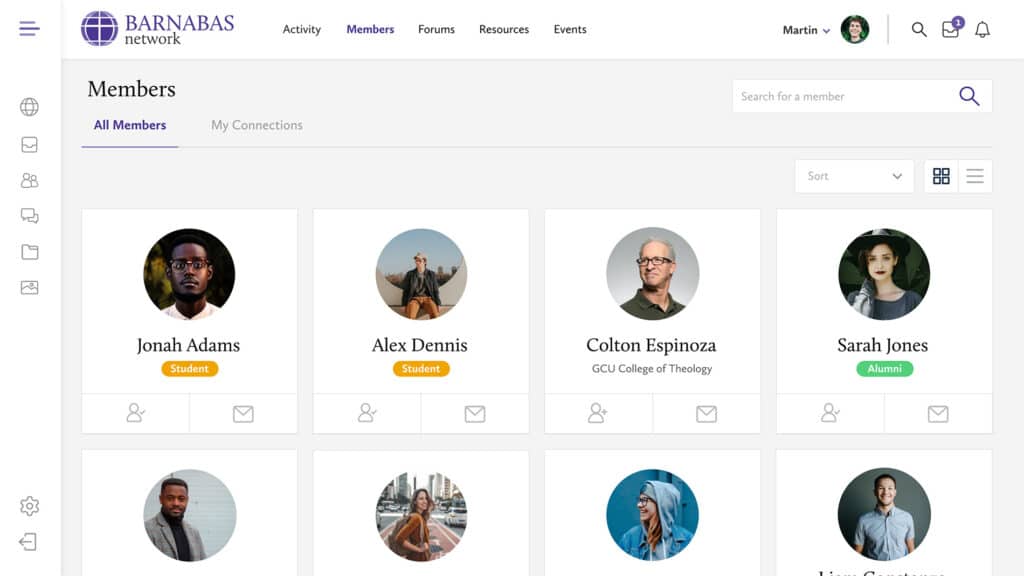The width and height of the screenshot is (1024, 576).
Task: Toggle connection status for Jonah Adams
Action: coord(136,413)
